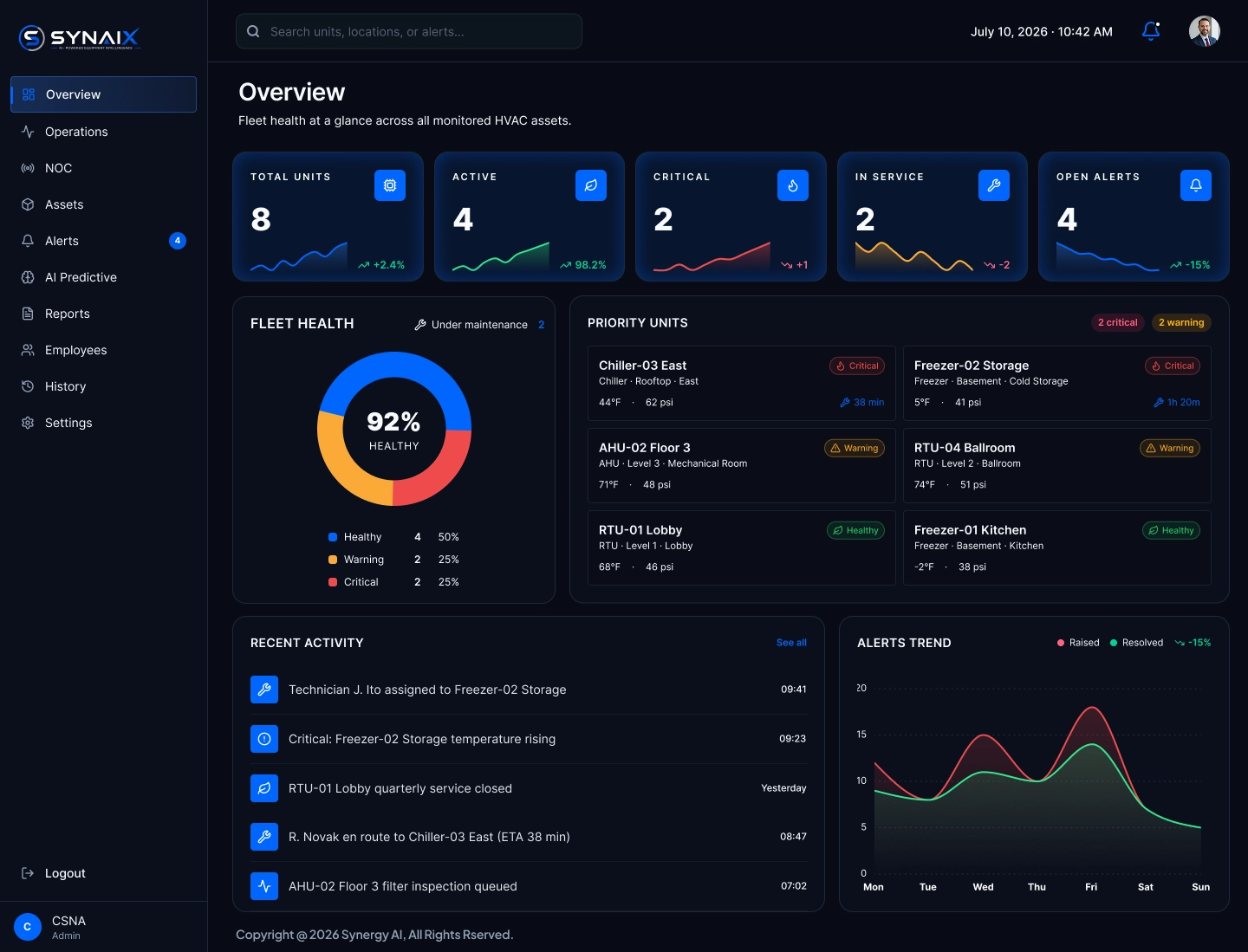Viewport: 1248px width, 952px height.
Task: Click the 2 critical badge in Priority Units
Action: pos(1118,322)
